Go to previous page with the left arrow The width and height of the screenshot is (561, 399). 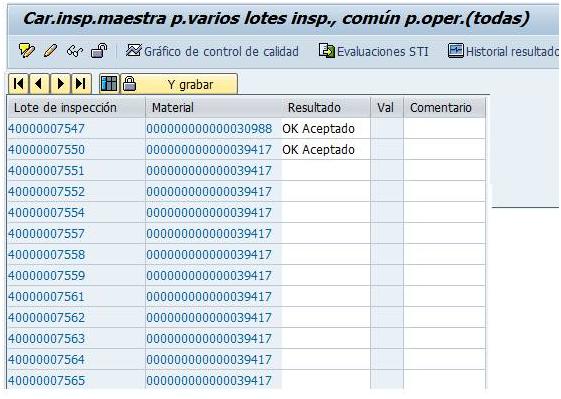39,84
